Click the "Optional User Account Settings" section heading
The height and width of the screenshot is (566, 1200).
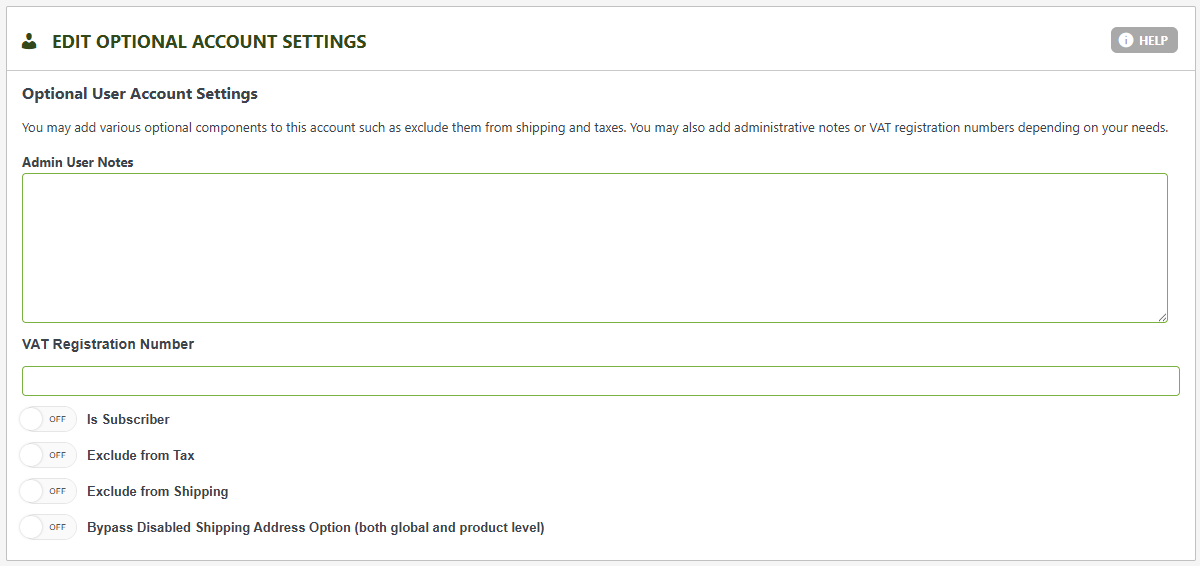(140, 94)
